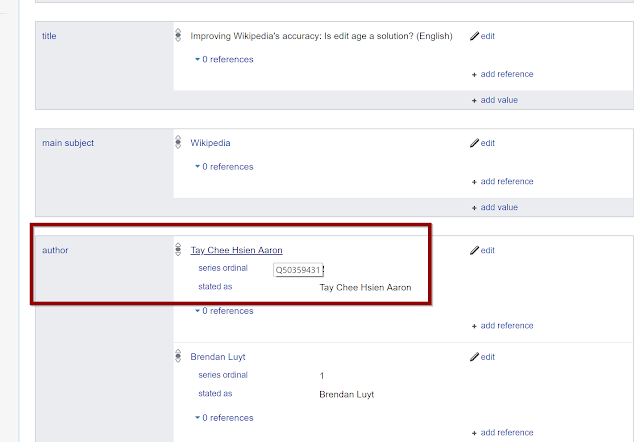Click stated as value 'Brendan Luyt'

(x=347, y=395)
